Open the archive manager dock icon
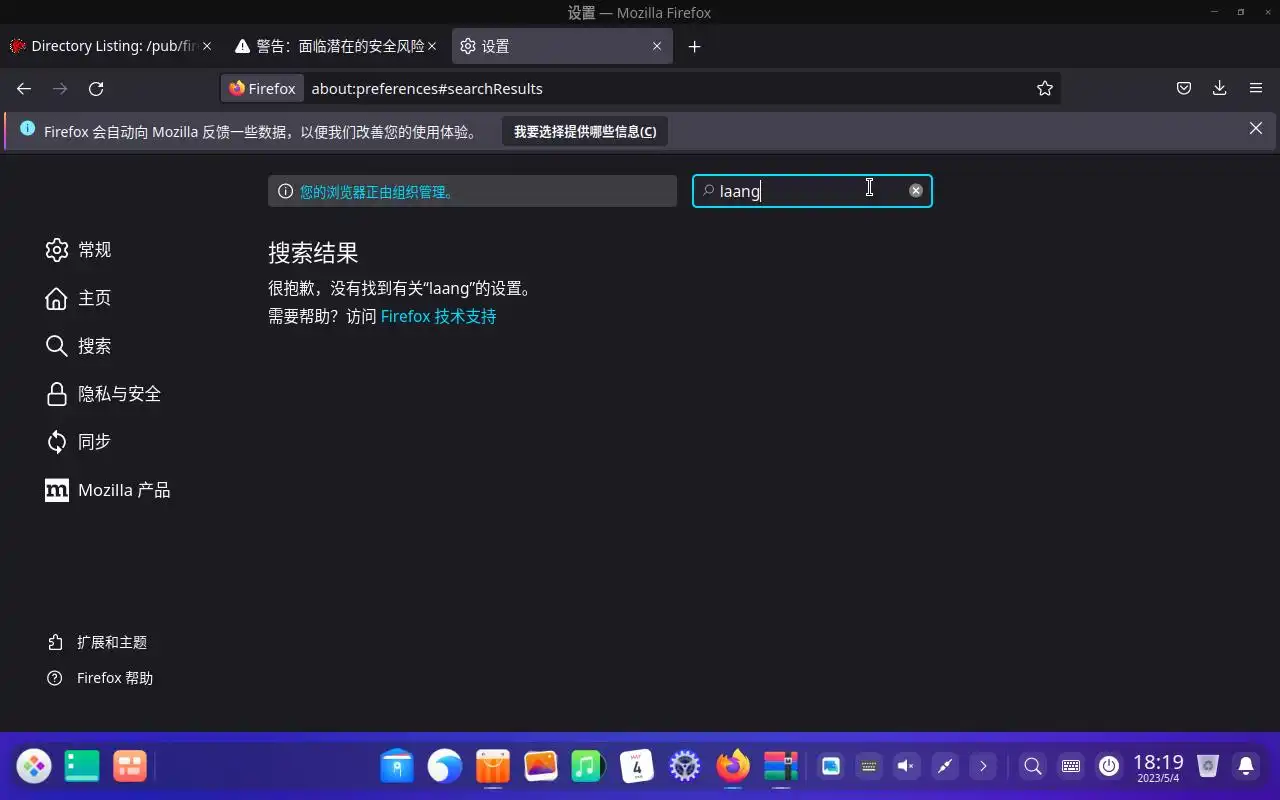Viewport: 1280px width, 800px height. pyautogui.click(x=781, y=766)
